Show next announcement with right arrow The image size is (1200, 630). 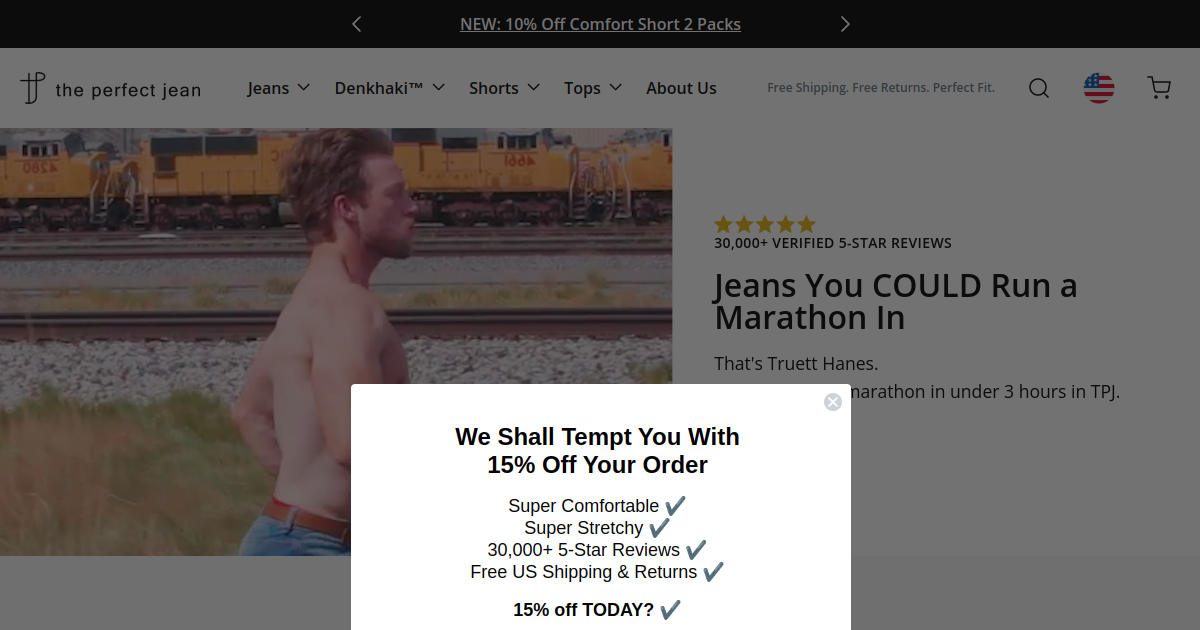tap(845, 24)
